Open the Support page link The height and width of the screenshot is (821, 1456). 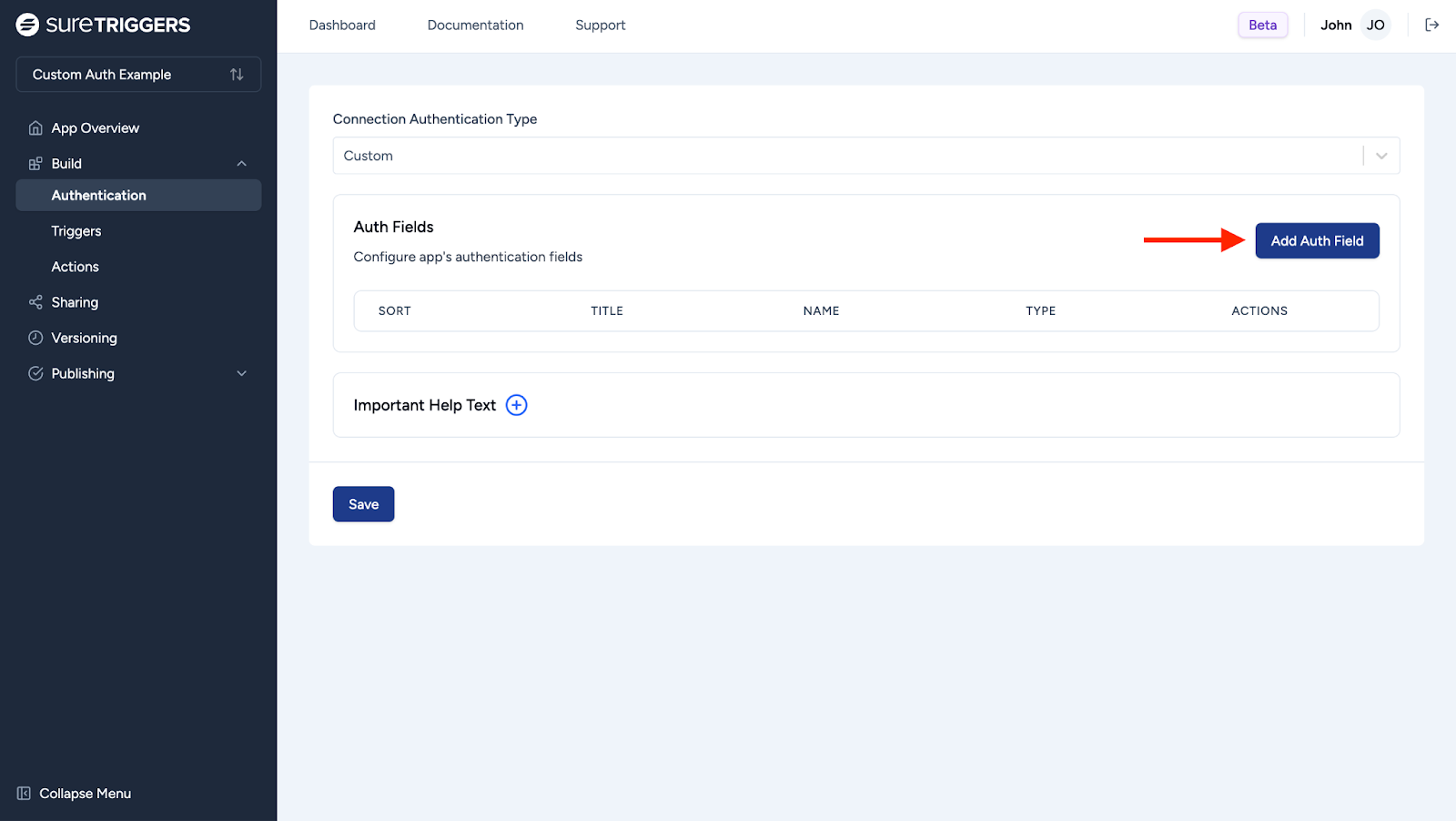[600, 25]
